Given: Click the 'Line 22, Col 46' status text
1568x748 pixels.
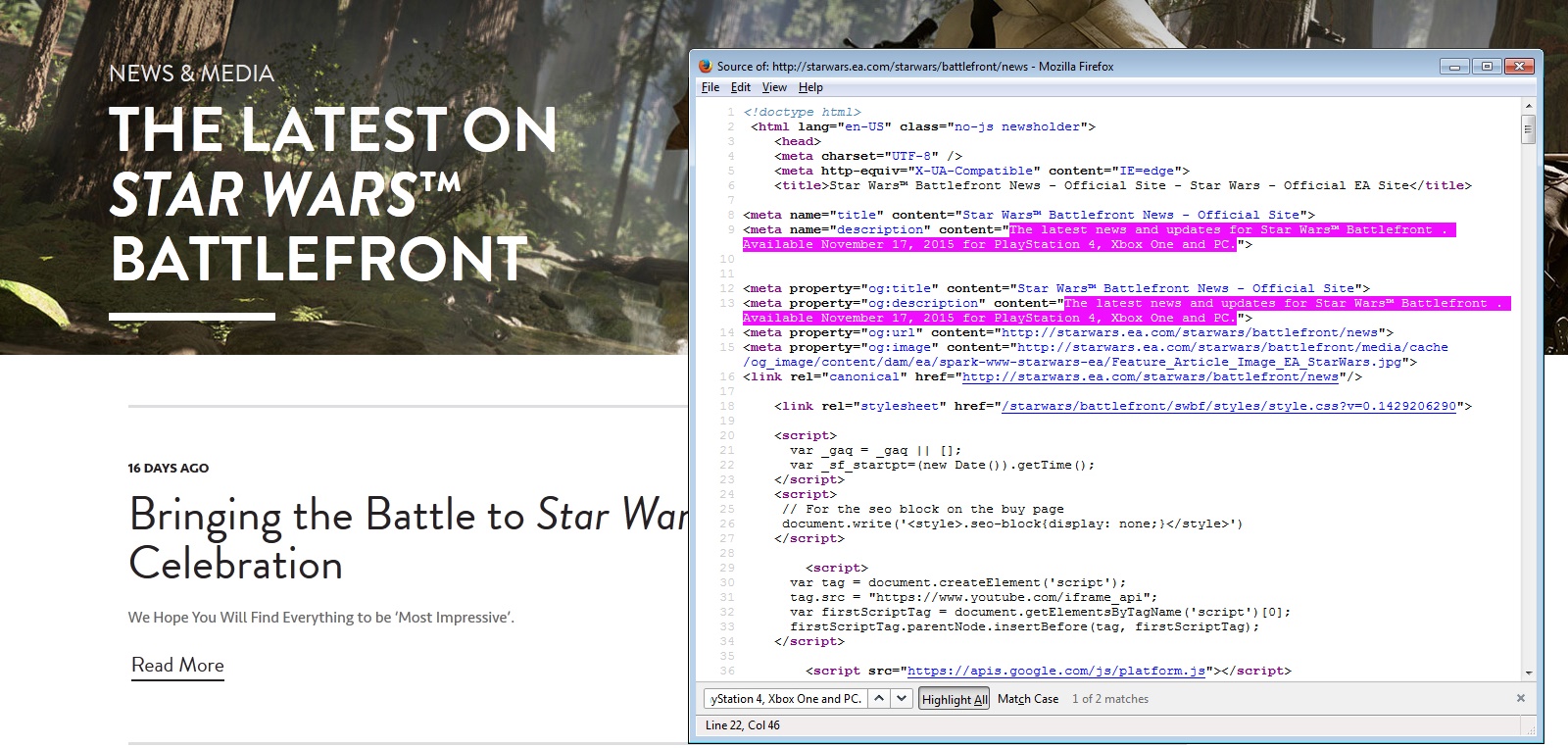Looking at the screenshot, I should pyautogui.click(x=743, y=725).
